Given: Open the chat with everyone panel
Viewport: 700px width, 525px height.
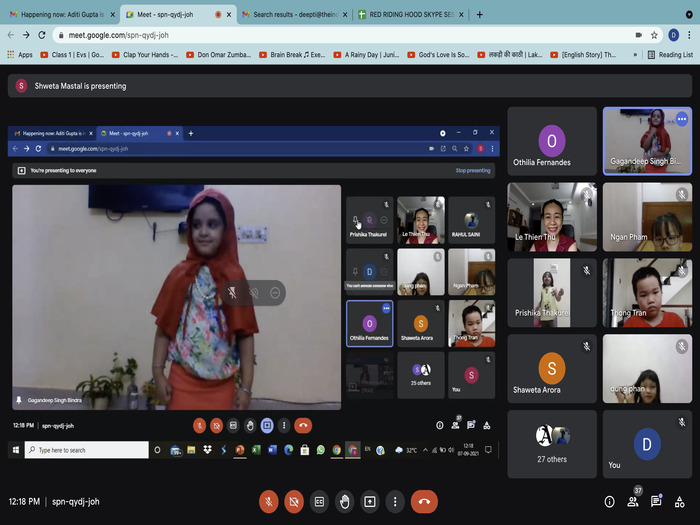Looking at the screenshot, I should click(656, 502).
